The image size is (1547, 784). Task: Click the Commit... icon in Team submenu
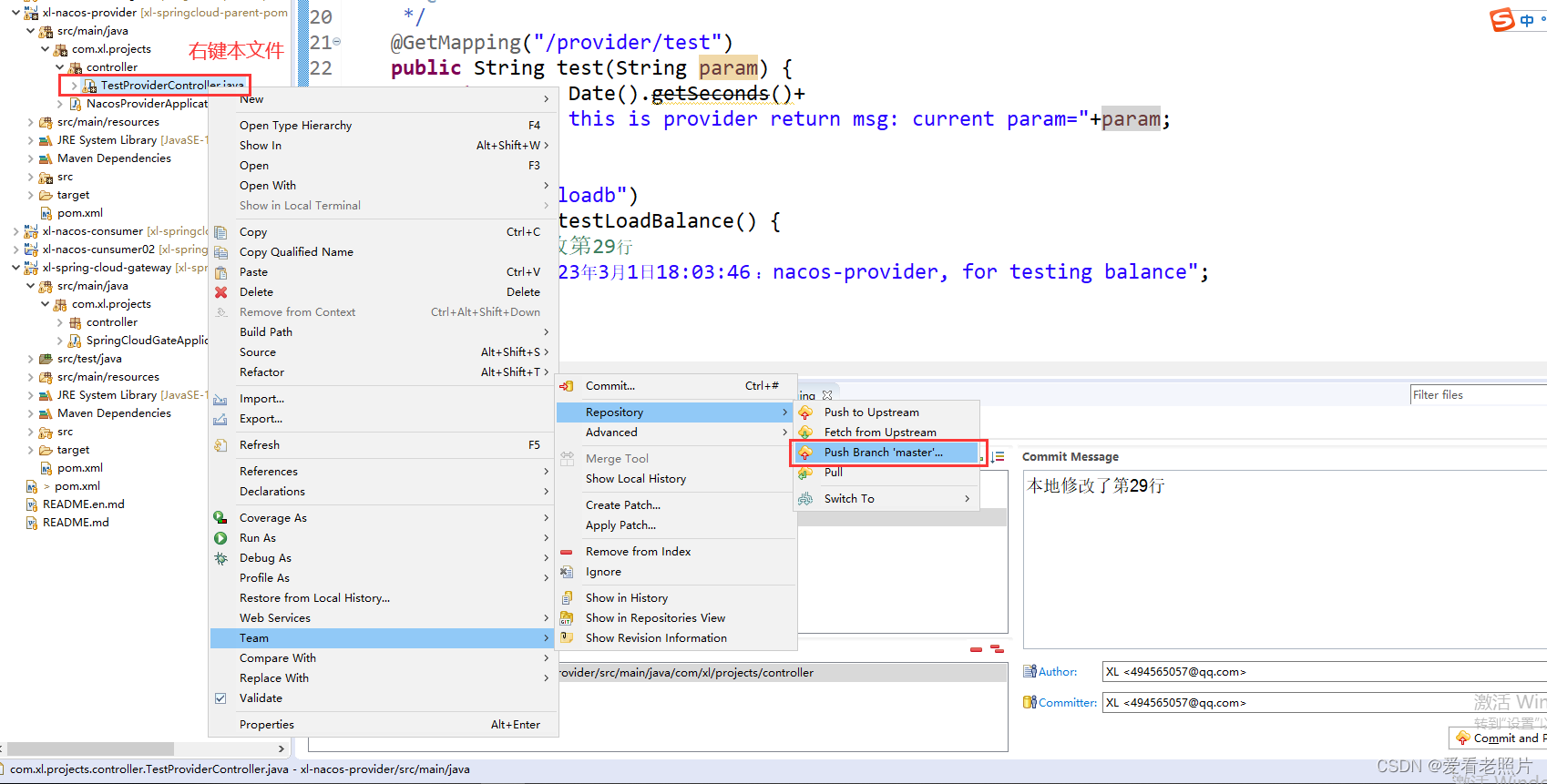point(567,386)
